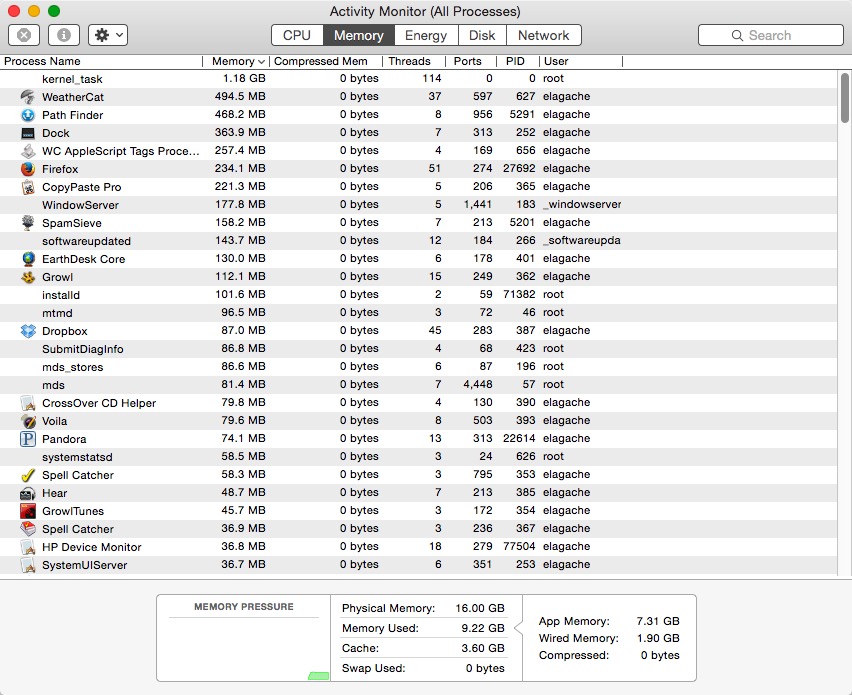Select the installd process name
852x695 pixels.
[x=61, y=295]
